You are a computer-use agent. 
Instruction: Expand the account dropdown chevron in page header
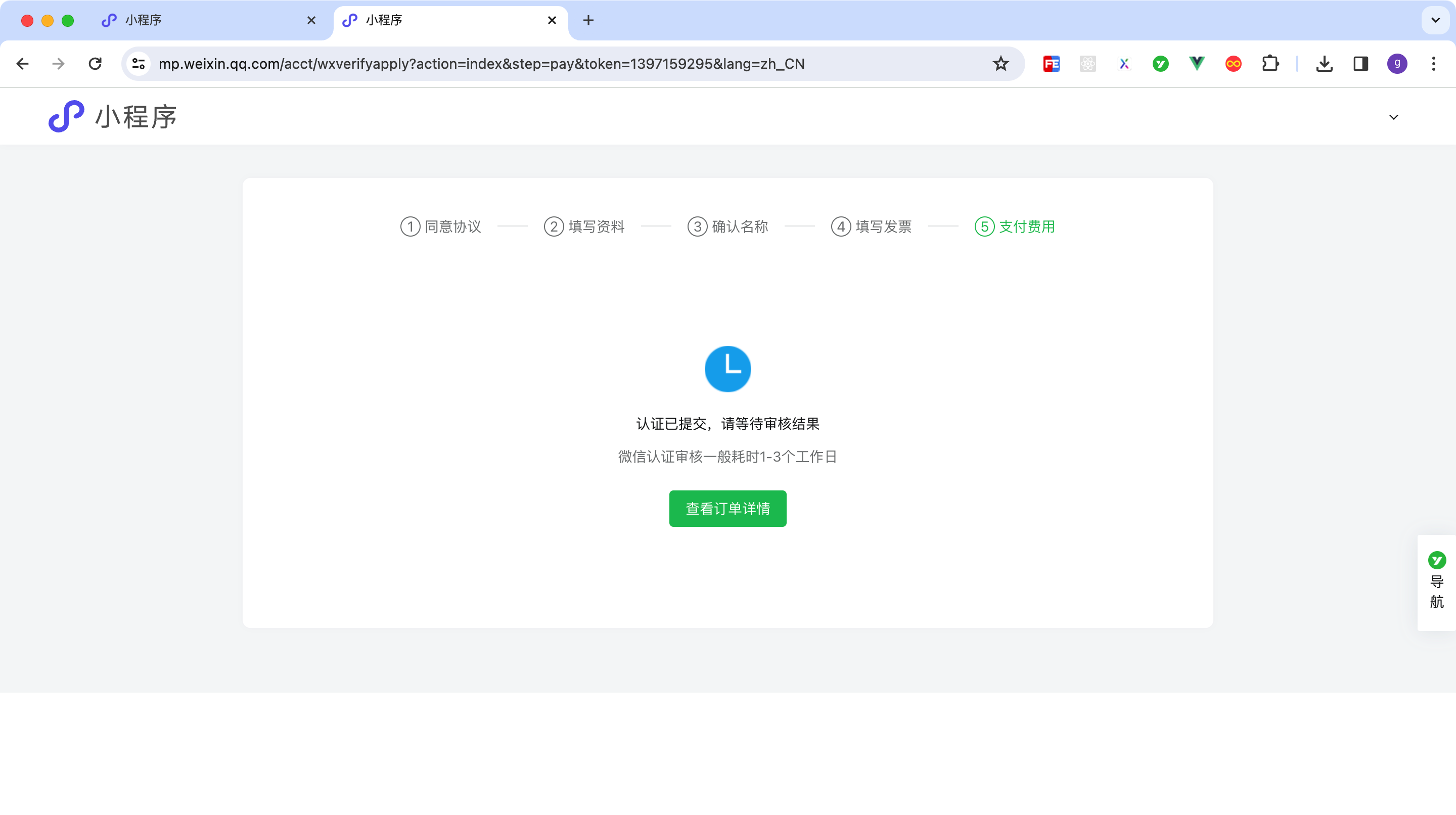click(x=1393, y=117)
